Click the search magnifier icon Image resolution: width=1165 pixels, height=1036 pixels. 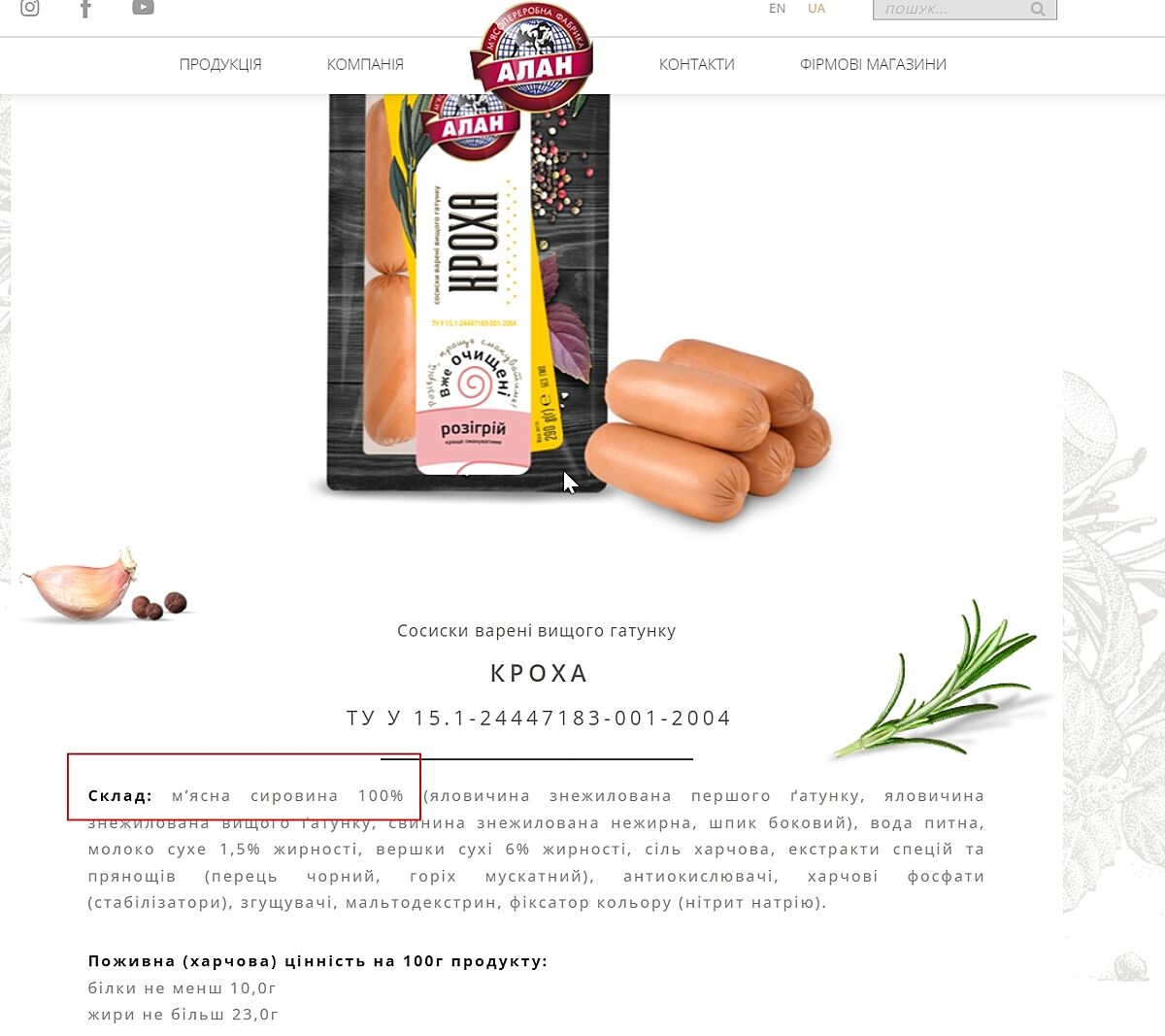[1038, 10]
